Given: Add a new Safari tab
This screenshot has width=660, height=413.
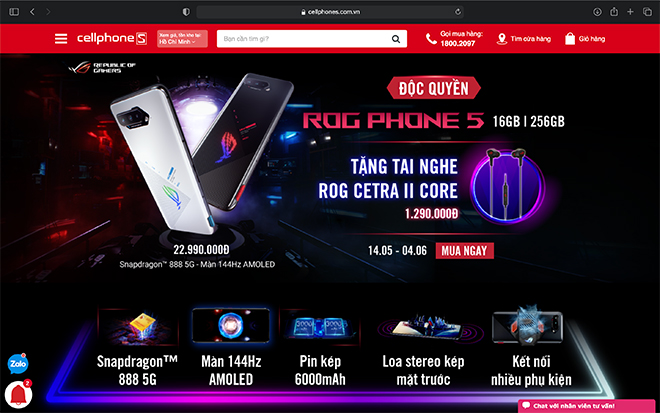Looking at the screenshot, I should point(630,12).
